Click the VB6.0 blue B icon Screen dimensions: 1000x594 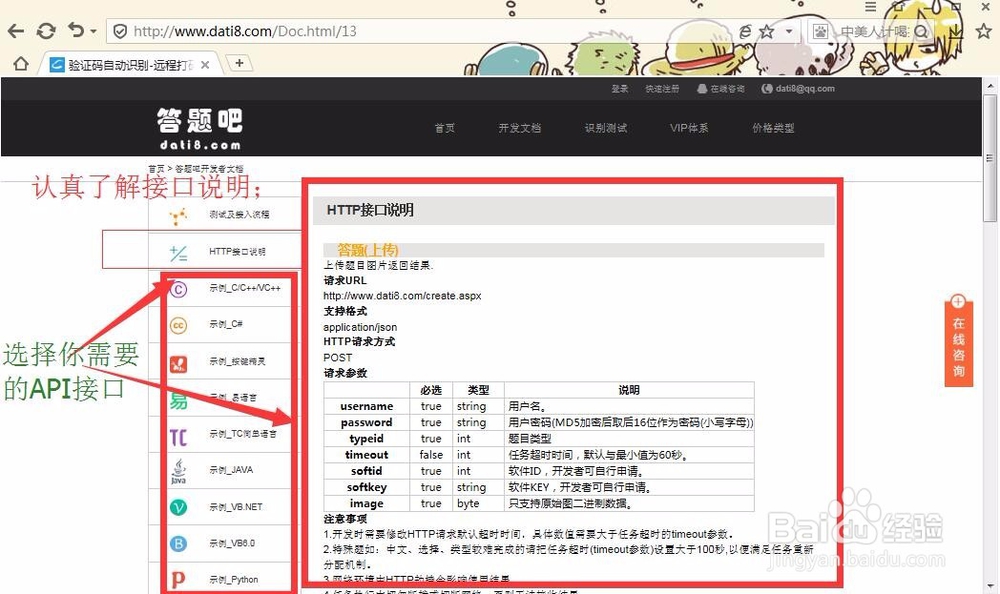pyautogui.click(x=178, y=544)
